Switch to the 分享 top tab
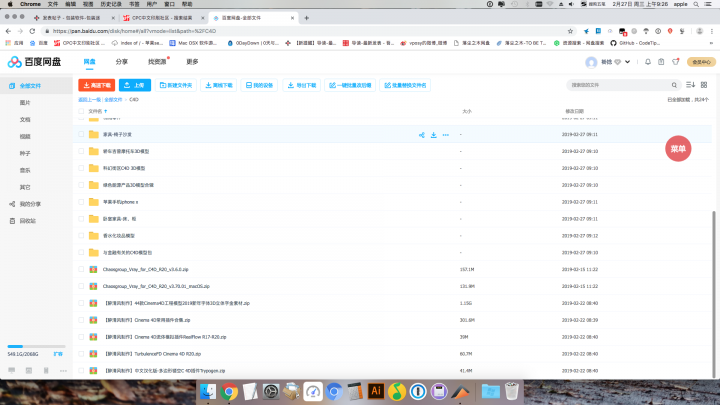The height and width of the screenshot is (405, 720). point(121,61)
